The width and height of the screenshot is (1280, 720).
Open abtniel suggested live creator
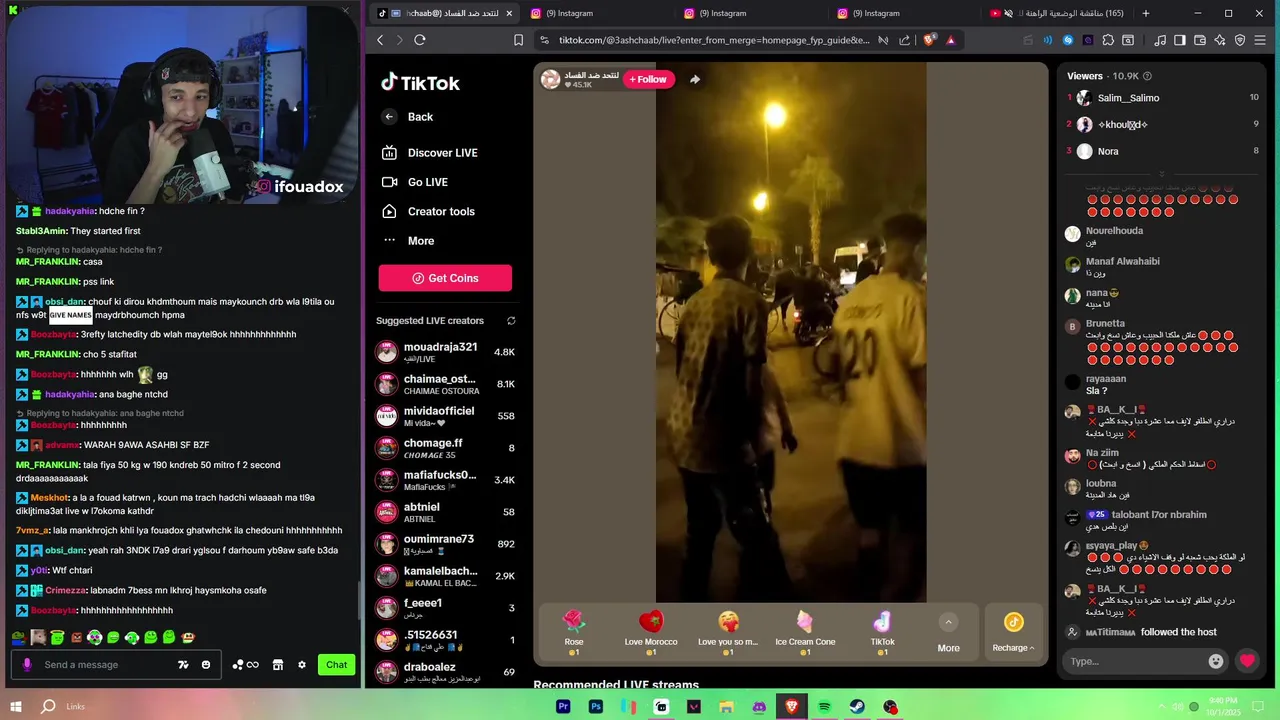pyautogui.click(x=445, y=512)
